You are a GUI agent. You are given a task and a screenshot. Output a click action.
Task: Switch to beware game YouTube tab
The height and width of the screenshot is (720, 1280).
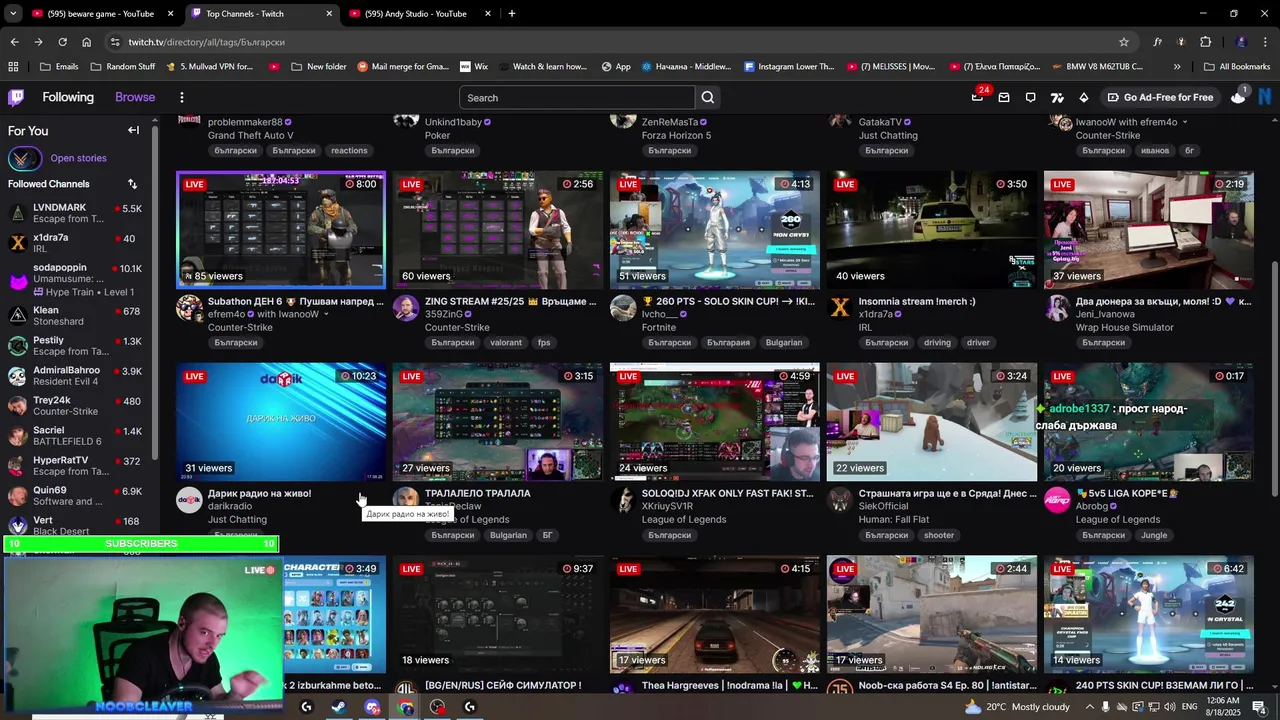click(x=100, y=14)
